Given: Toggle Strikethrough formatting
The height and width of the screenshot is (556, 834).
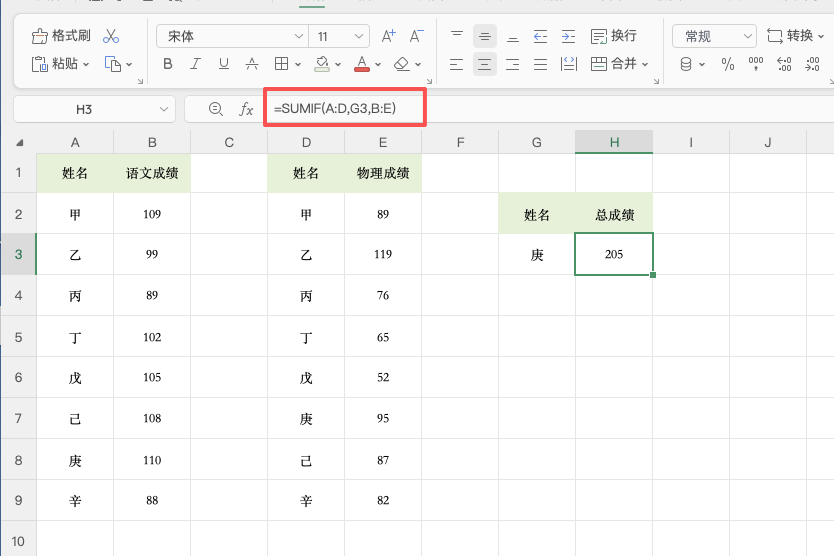Looking at the screenshot, I should [x=252, y=64].
